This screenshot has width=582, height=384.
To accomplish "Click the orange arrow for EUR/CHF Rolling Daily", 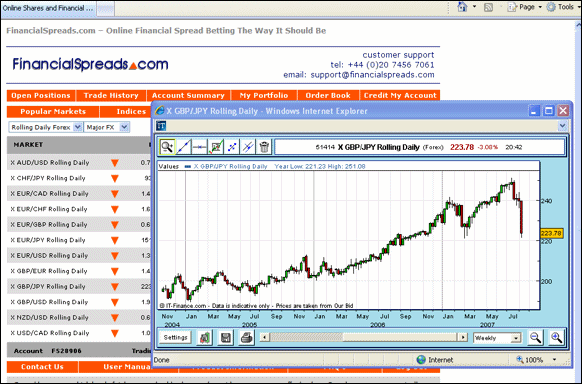I will click(x=115, y=209).
